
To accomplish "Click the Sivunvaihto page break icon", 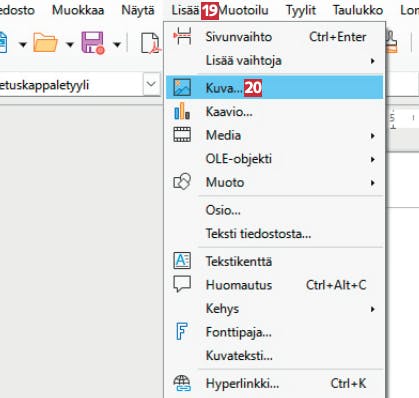I will (182, 36).
